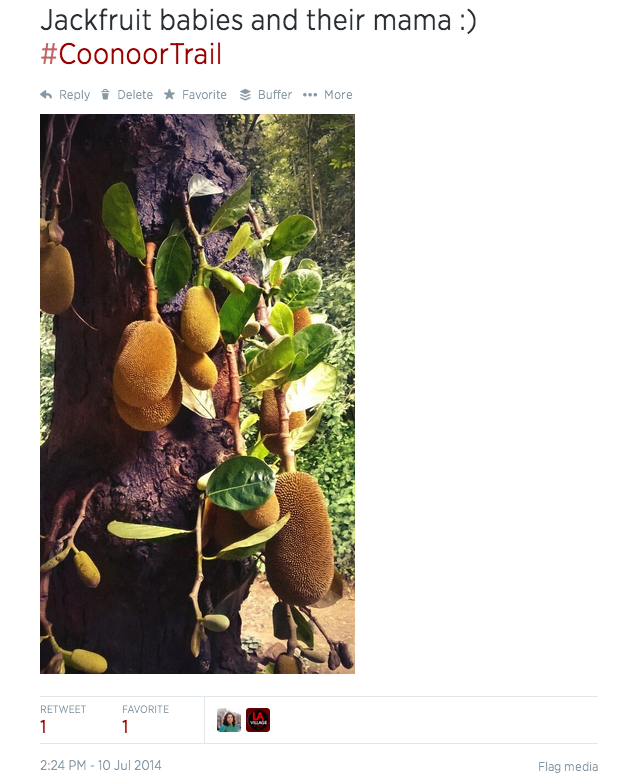
Task: Click the Reply arrow icon
Action: (46, 95)
